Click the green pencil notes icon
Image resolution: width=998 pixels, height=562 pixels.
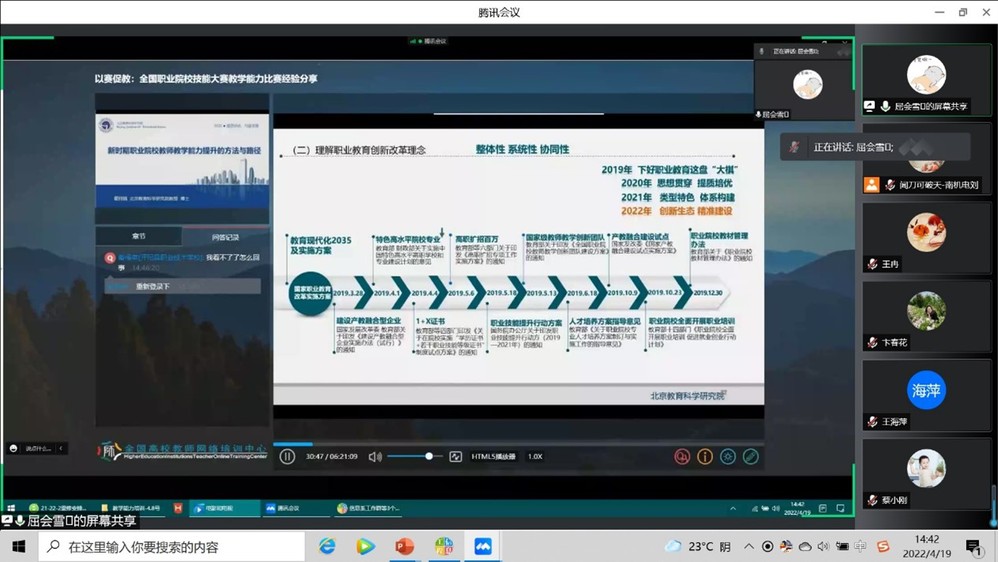click(x=750, y=457)
